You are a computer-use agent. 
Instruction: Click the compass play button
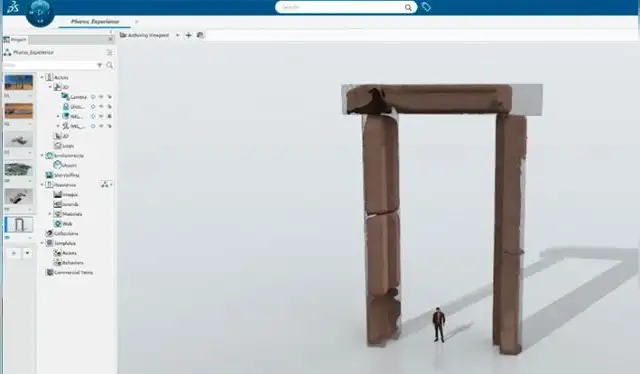pos(40,12)
